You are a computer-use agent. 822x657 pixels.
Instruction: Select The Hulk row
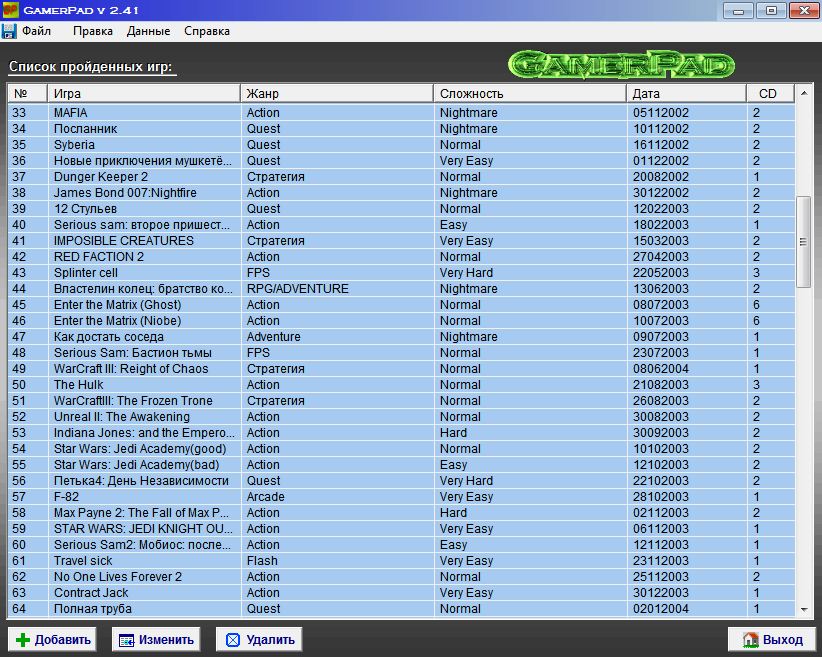(402, 384)
